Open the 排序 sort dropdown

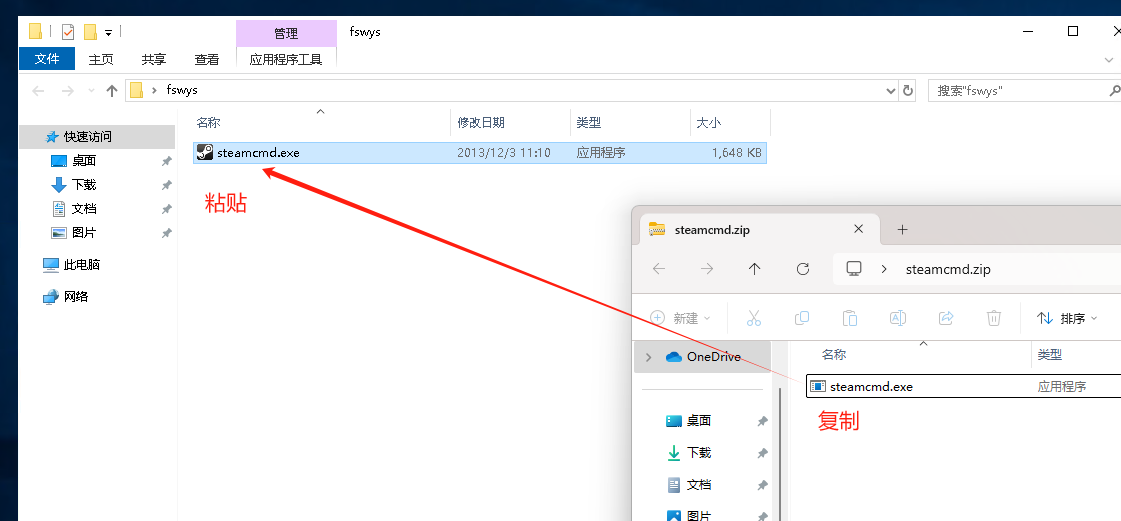(1067, 318)
